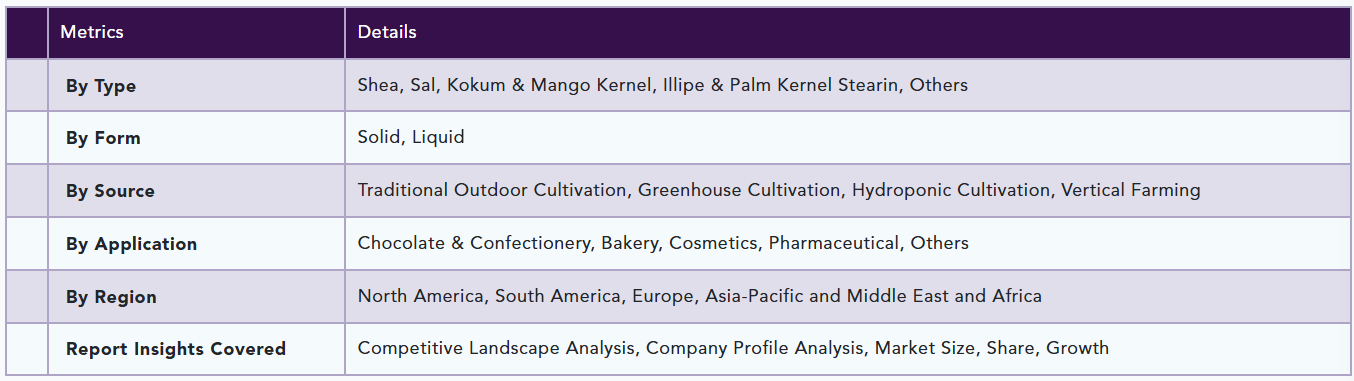Viewport: 1354px width, 381px height.
Task: Click the Pharmaceutical application text
Action: click(x=834, y=243)
